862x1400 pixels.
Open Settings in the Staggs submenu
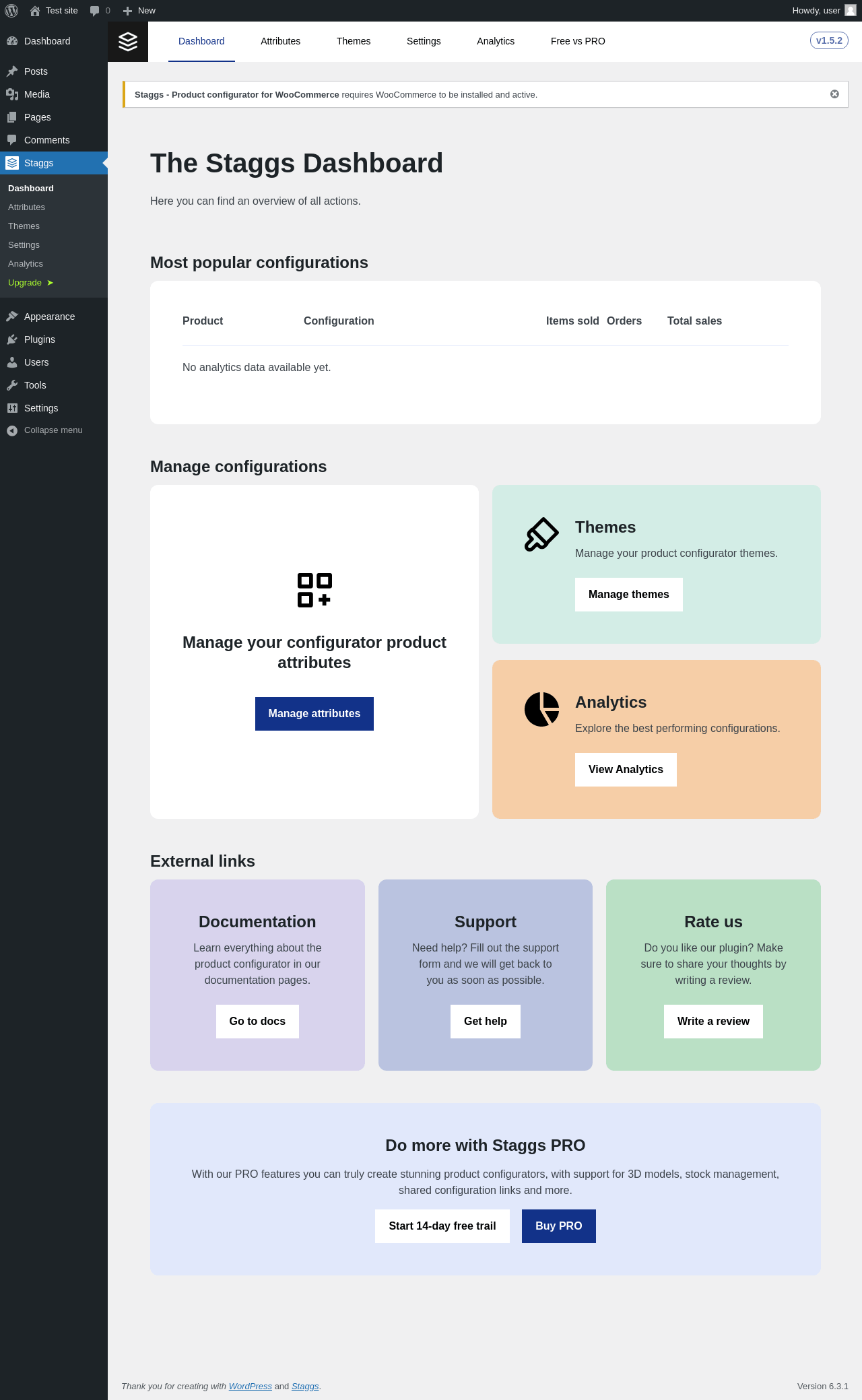[x=24, y=245]
